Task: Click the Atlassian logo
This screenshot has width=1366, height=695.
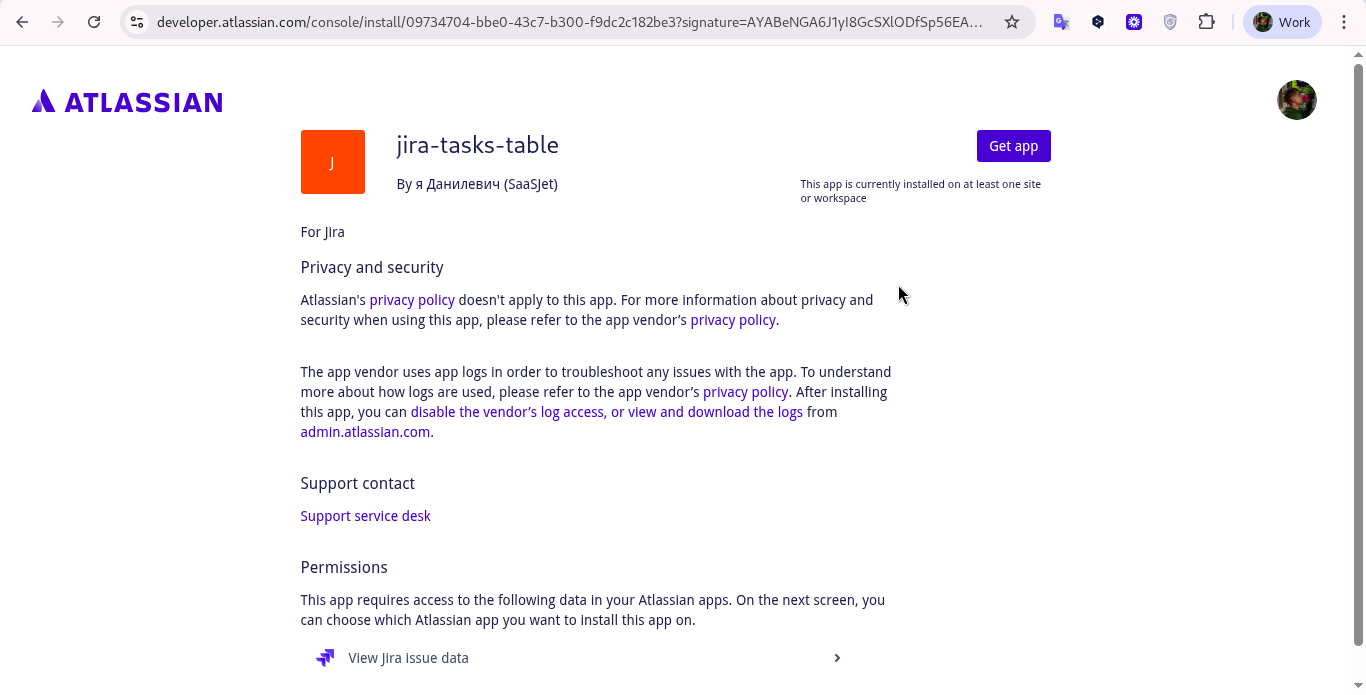Action: (x=127, y=101)
